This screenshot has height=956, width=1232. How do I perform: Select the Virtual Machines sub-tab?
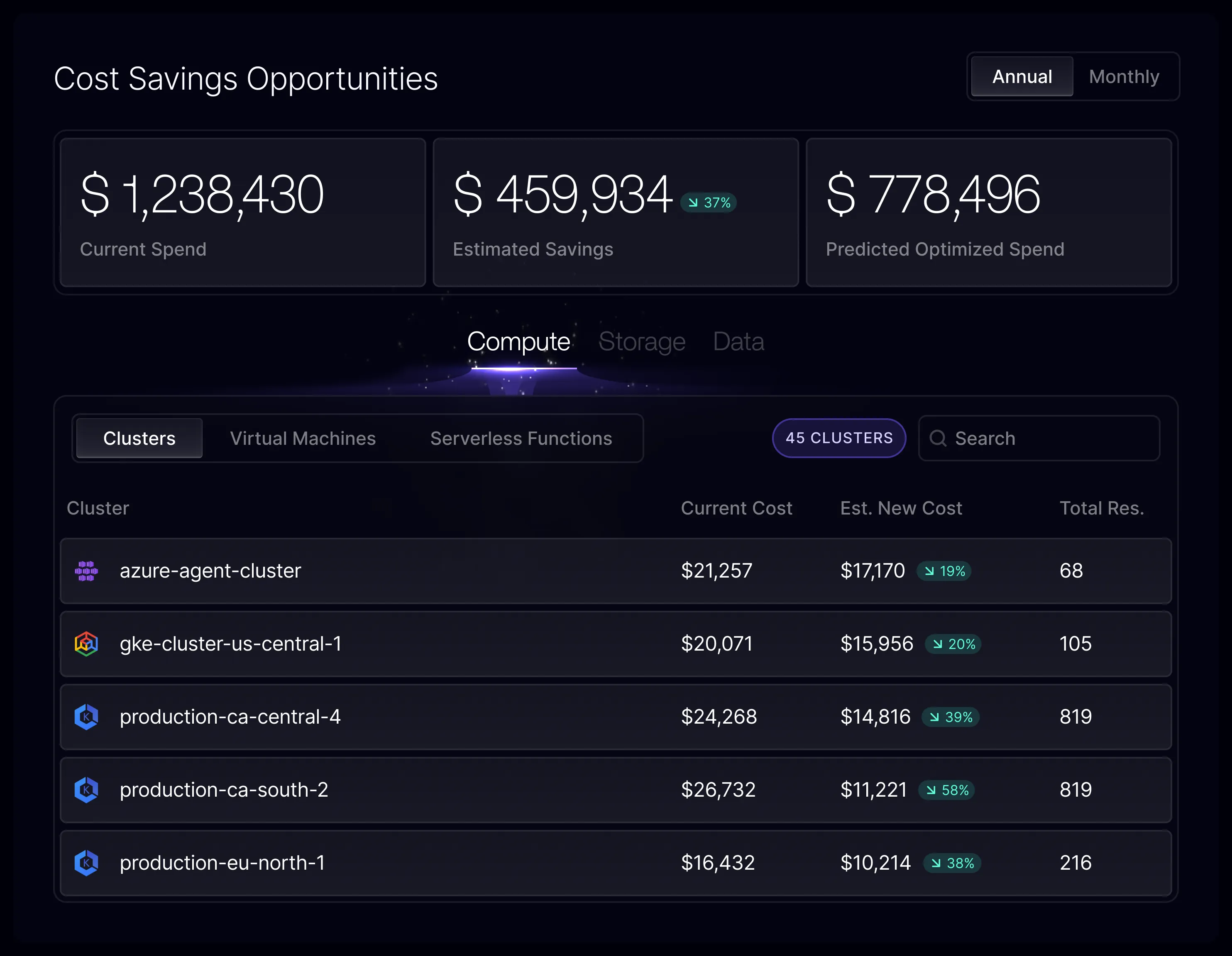click(x=303, y=438)
